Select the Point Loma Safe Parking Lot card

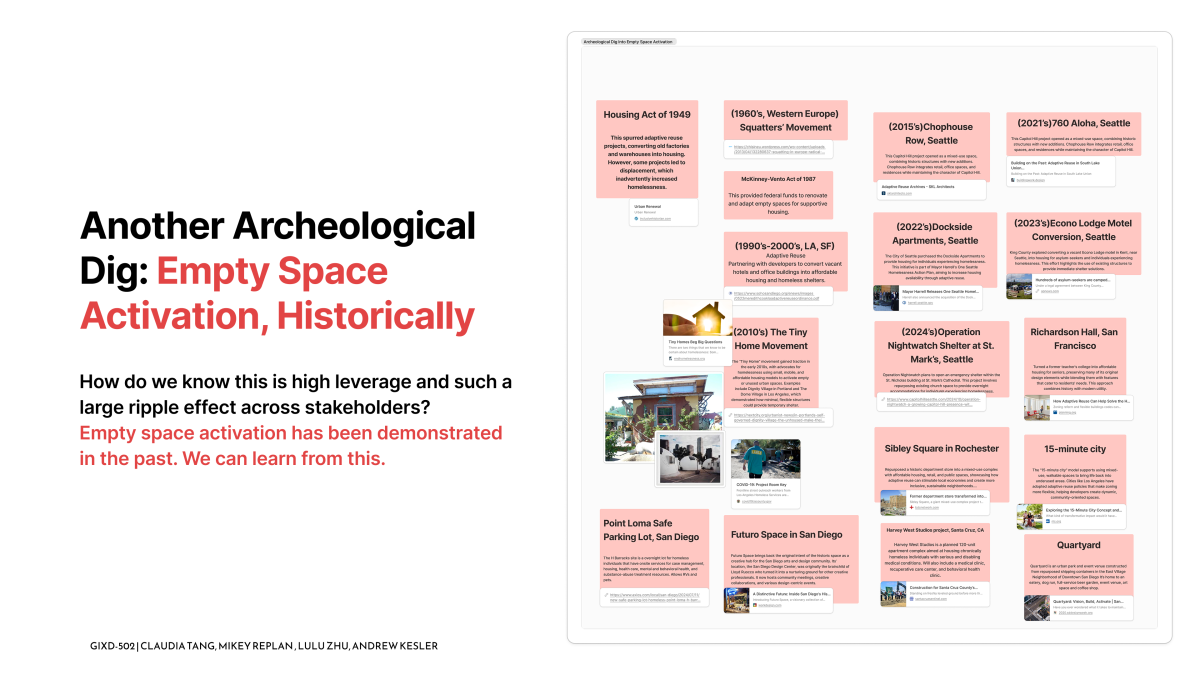pyautogui.click(x=654, y=550)
